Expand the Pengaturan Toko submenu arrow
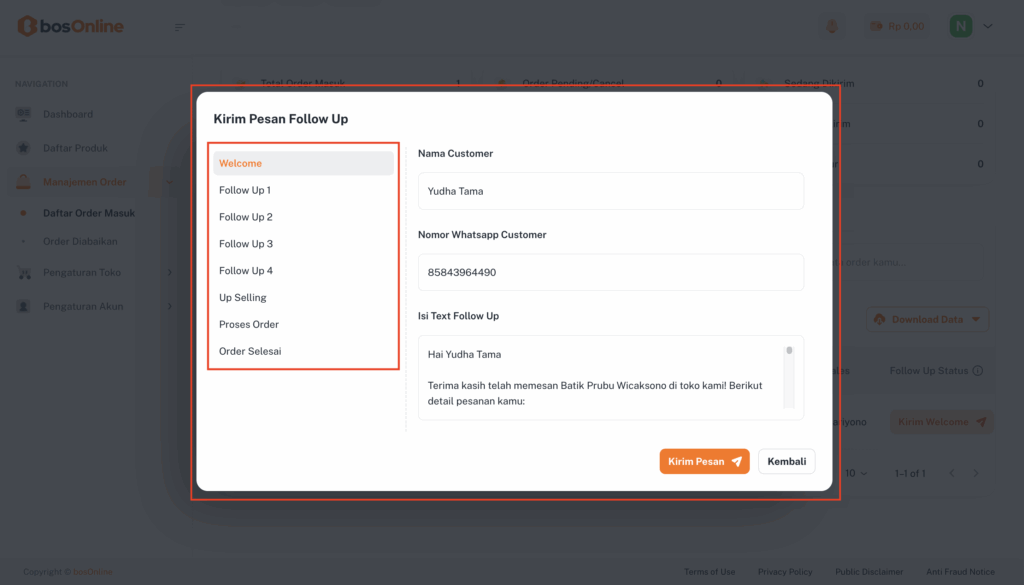 coord(170,273)
